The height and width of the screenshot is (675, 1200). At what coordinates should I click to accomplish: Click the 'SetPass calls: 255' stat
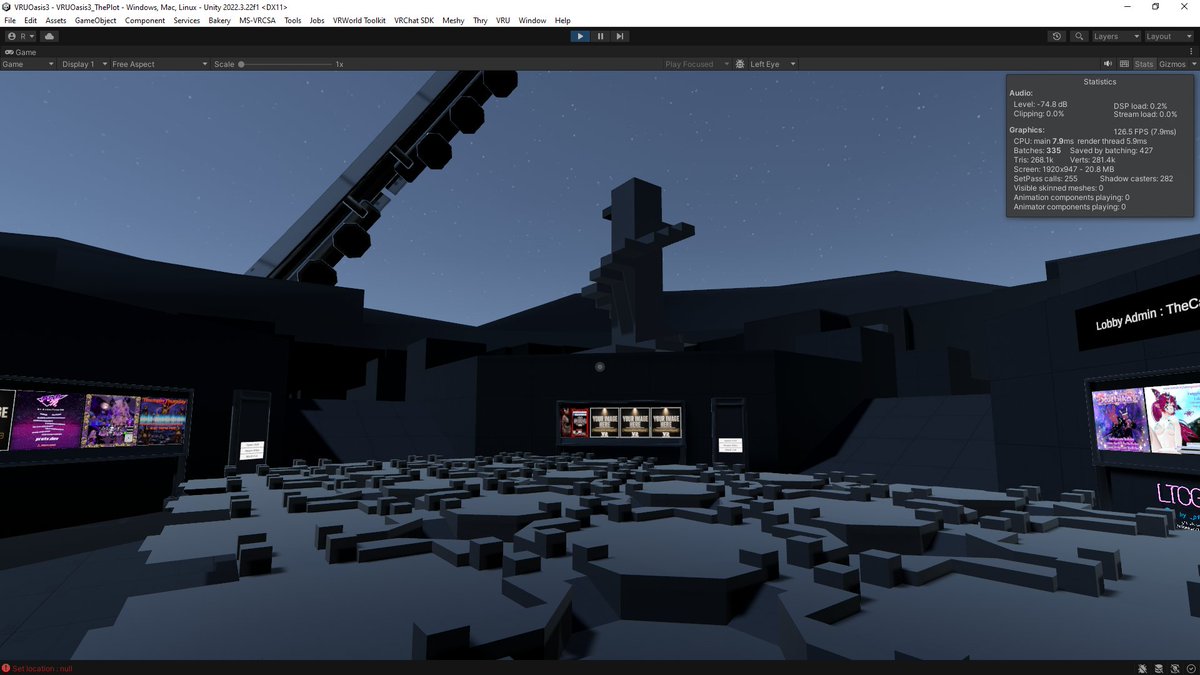1045,179
